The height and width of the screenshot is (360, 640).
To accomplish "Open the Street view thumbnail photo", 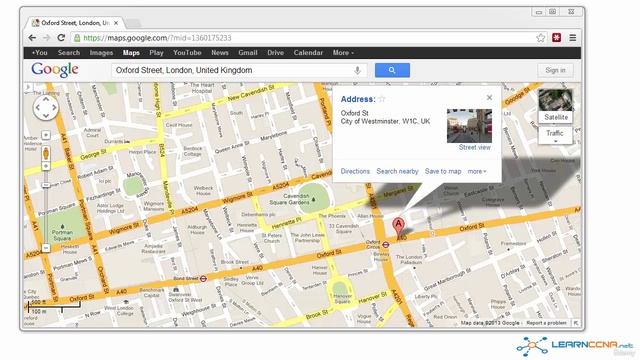I will click(469, 126).
